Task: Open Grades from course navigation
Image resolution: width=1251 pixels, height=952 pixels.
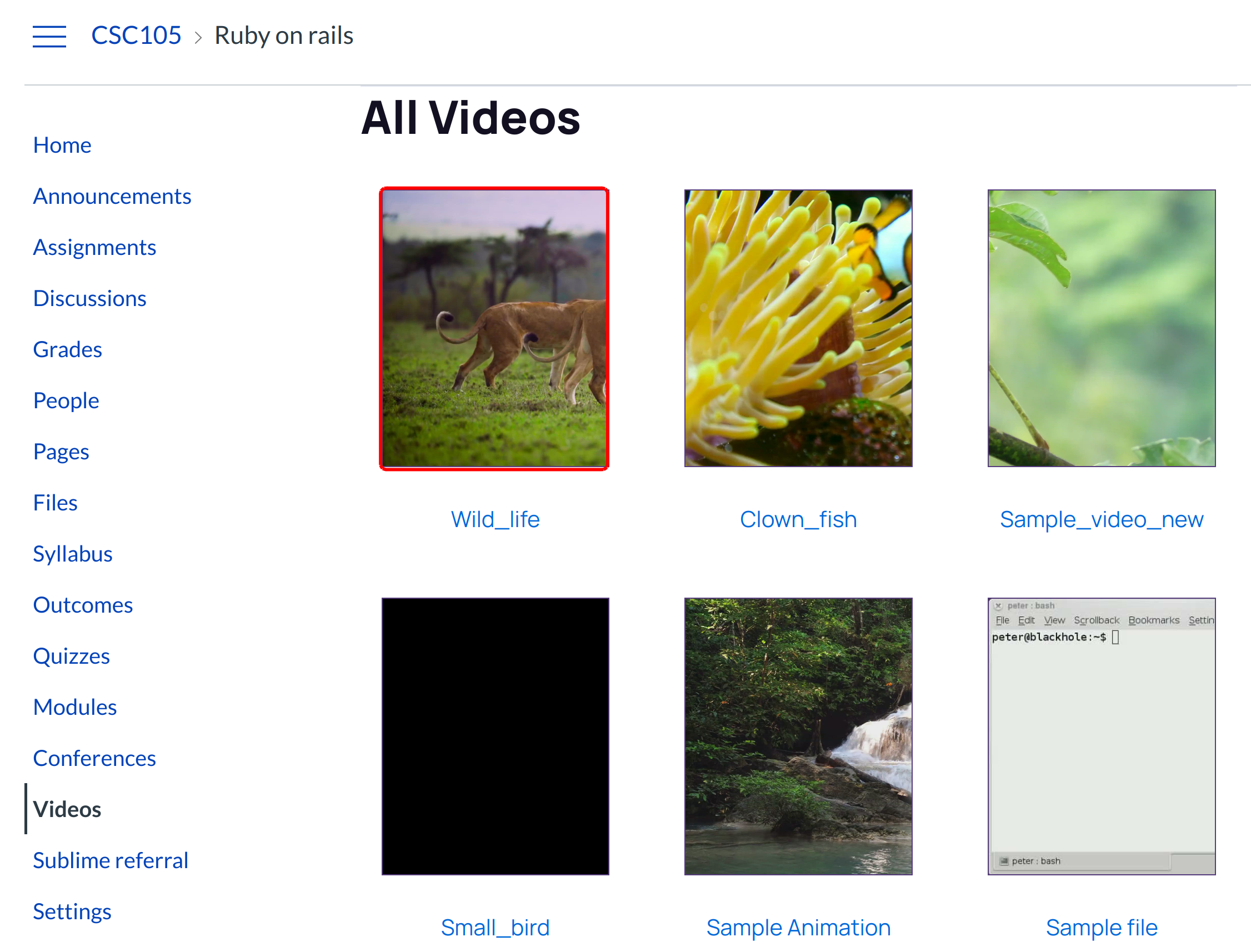Action: (x=67, y=349)
